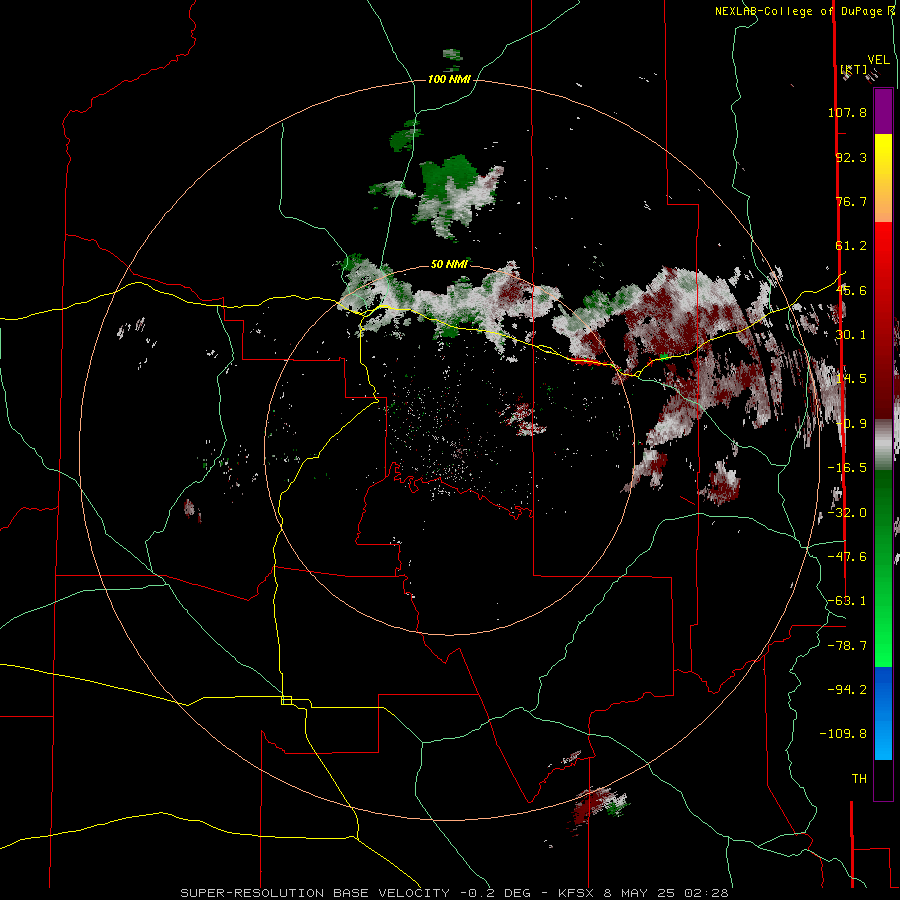This screenshot has width=900, height=900.
Task: Click the -32.0 velocity scale value
Action: (847, 513)
